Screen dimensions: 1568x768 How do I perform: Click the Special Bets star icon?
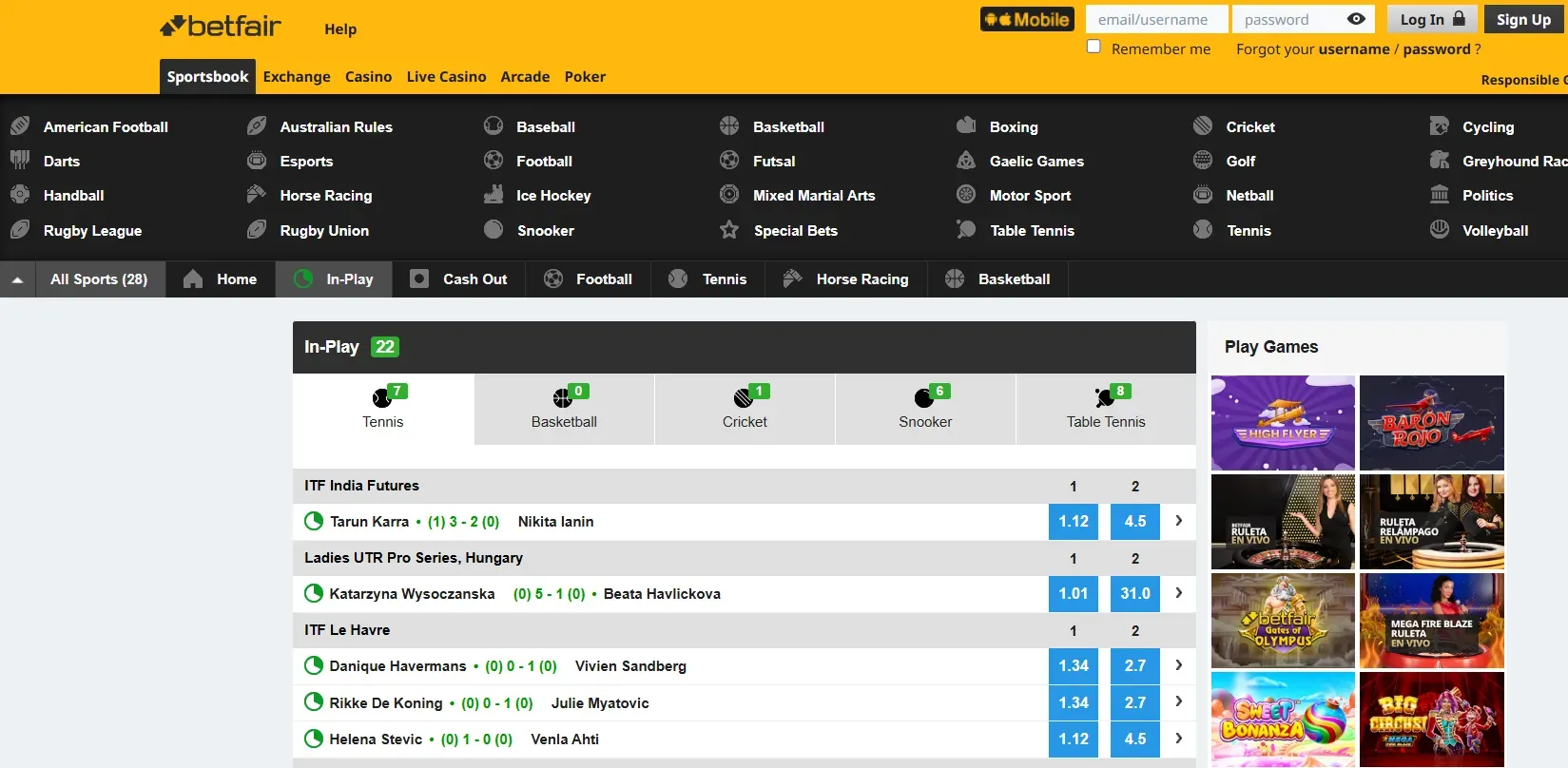(729, 229)
